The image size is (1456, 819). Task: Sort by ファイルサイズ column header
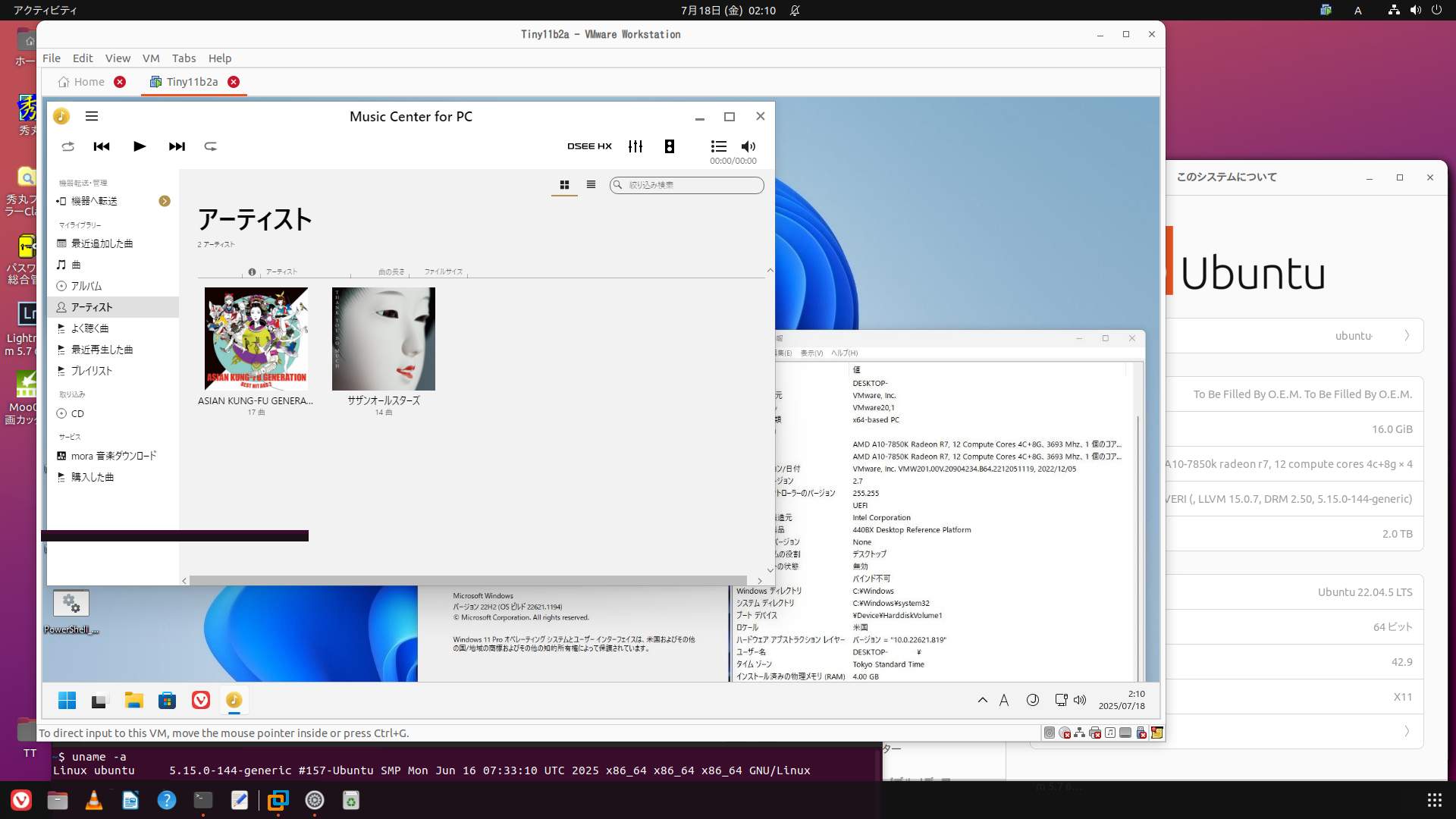pos(444,271)
